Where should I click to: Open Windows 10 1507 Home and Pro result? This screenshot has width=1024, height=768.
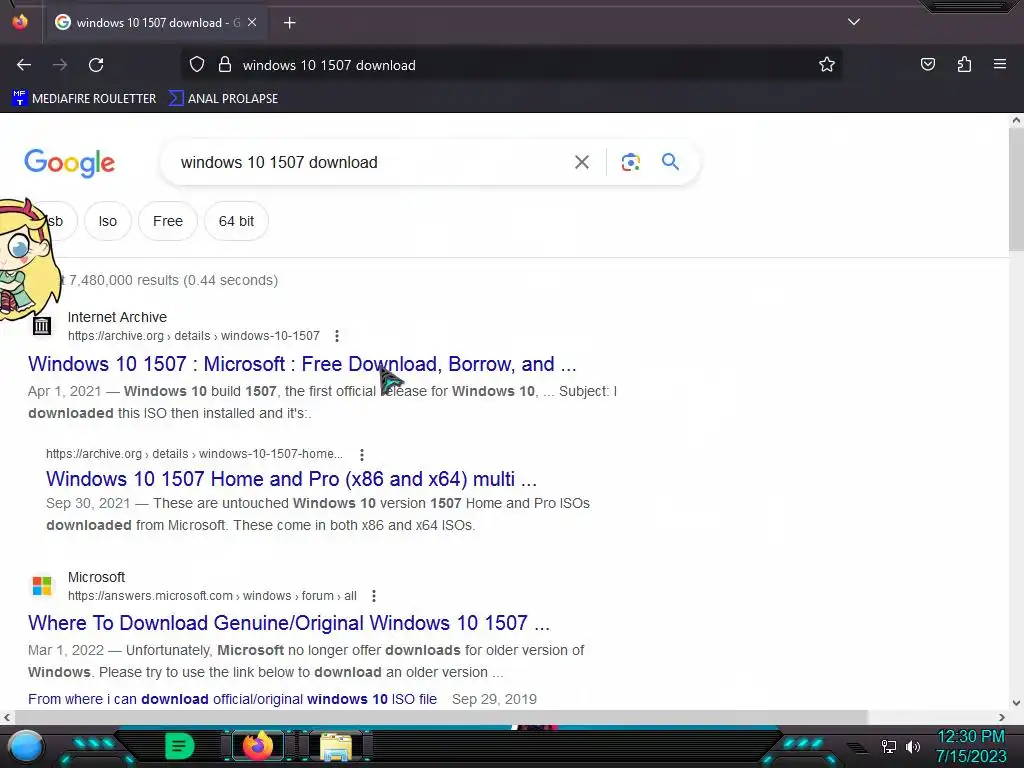pyautogui.click(x=291, y=479)
